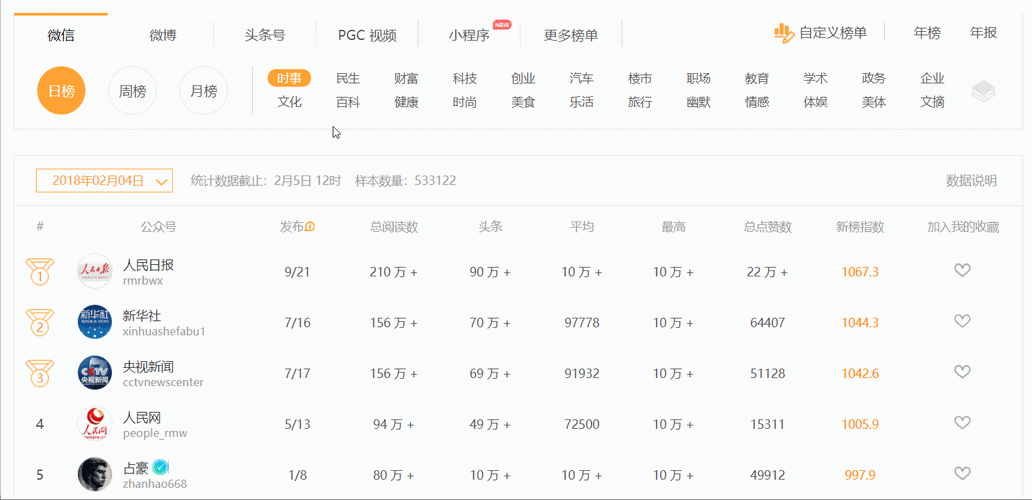This screenshot has width=1032, height=500.
Task: Select the 楼市 category
Action: pos(640,79)
